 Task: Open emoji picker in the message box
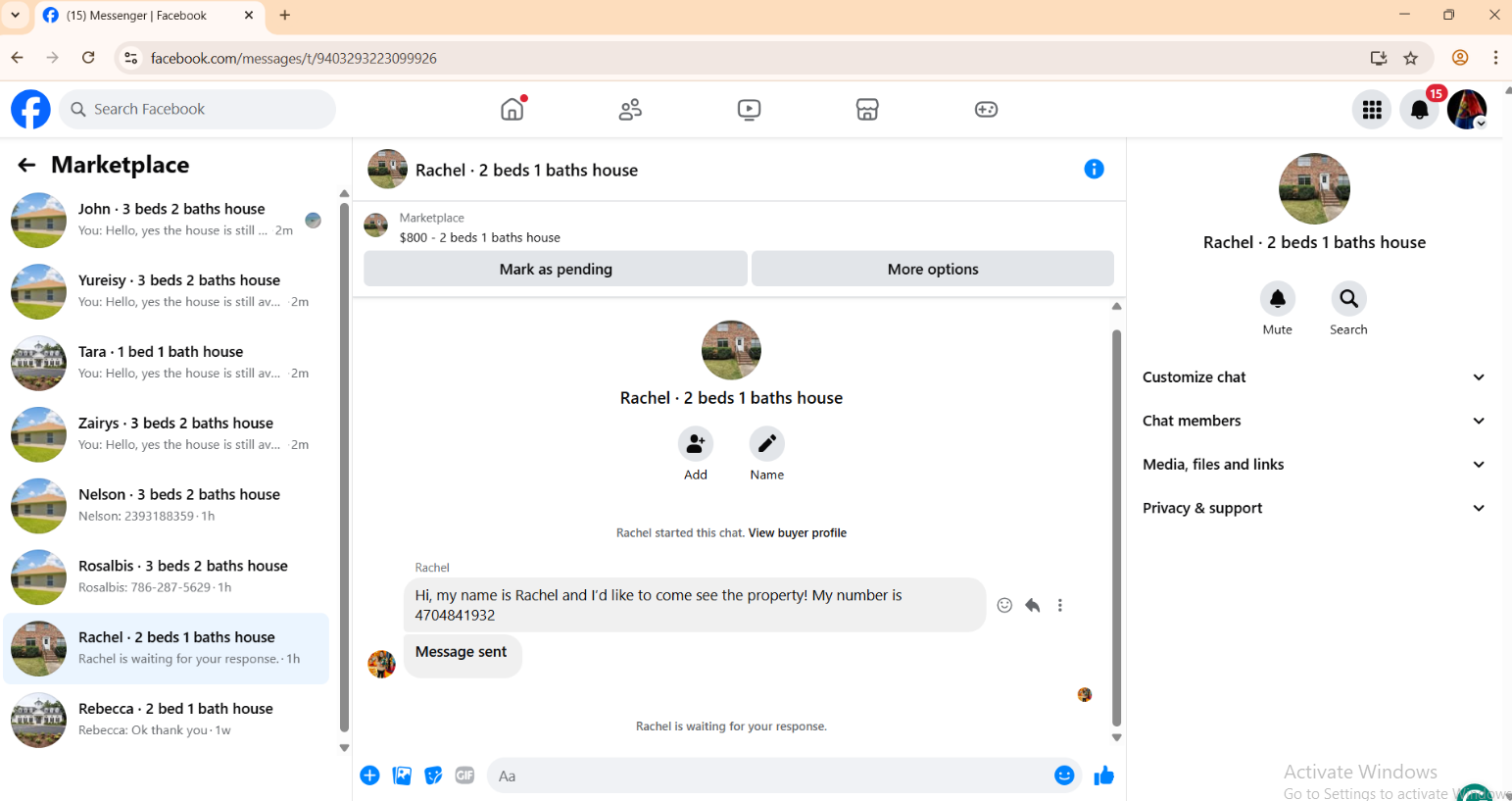click(x=1064, y=776)
